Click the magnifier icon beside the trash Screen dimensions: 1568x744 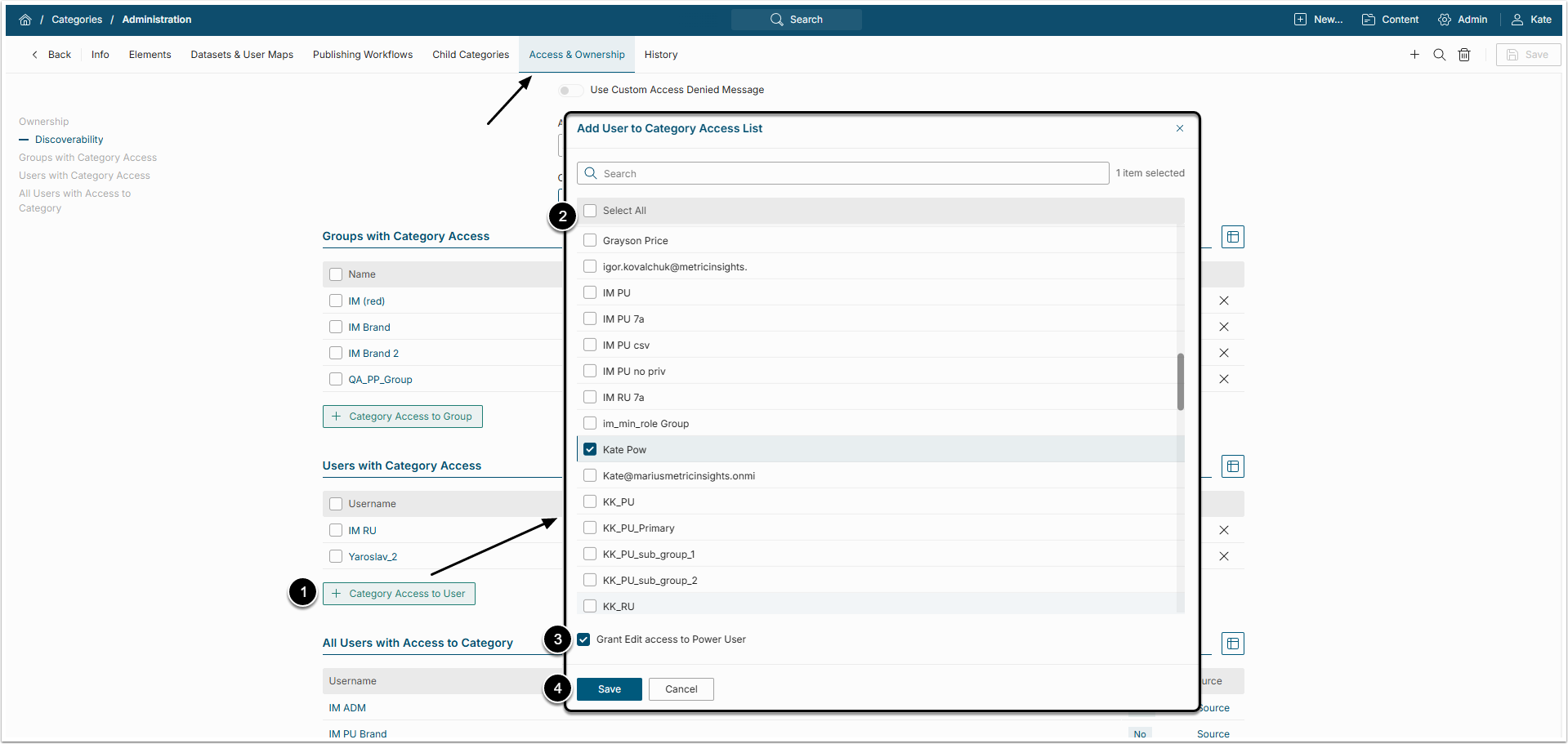(1439, 55)
